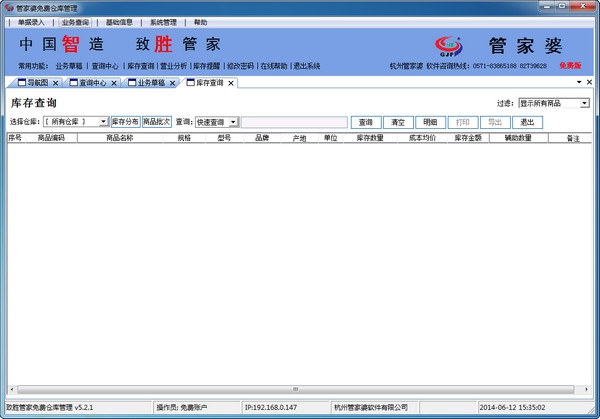Image resolution: width=600 pixels, height=419 pixels.
Task: Click the 在线帮助 shortcut link
Action: (x=274, y=66)
